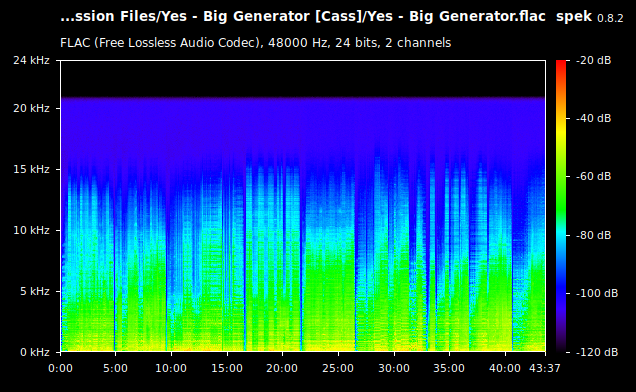Click the -20 dB legend label

tap(593, 60)
